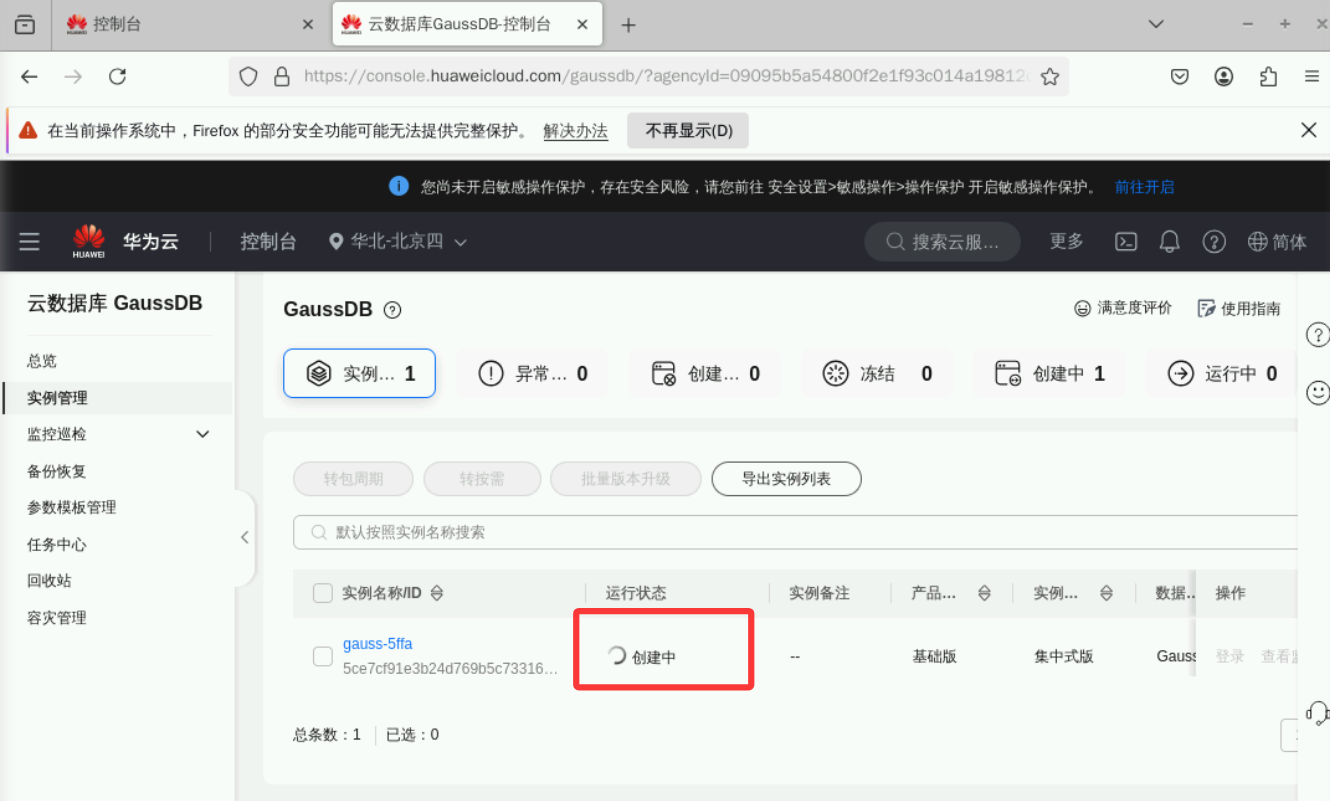Viewport: 1330px width, 801px height.
Task: Open the Pocket save icon
Action: (x=1180, y=77)
